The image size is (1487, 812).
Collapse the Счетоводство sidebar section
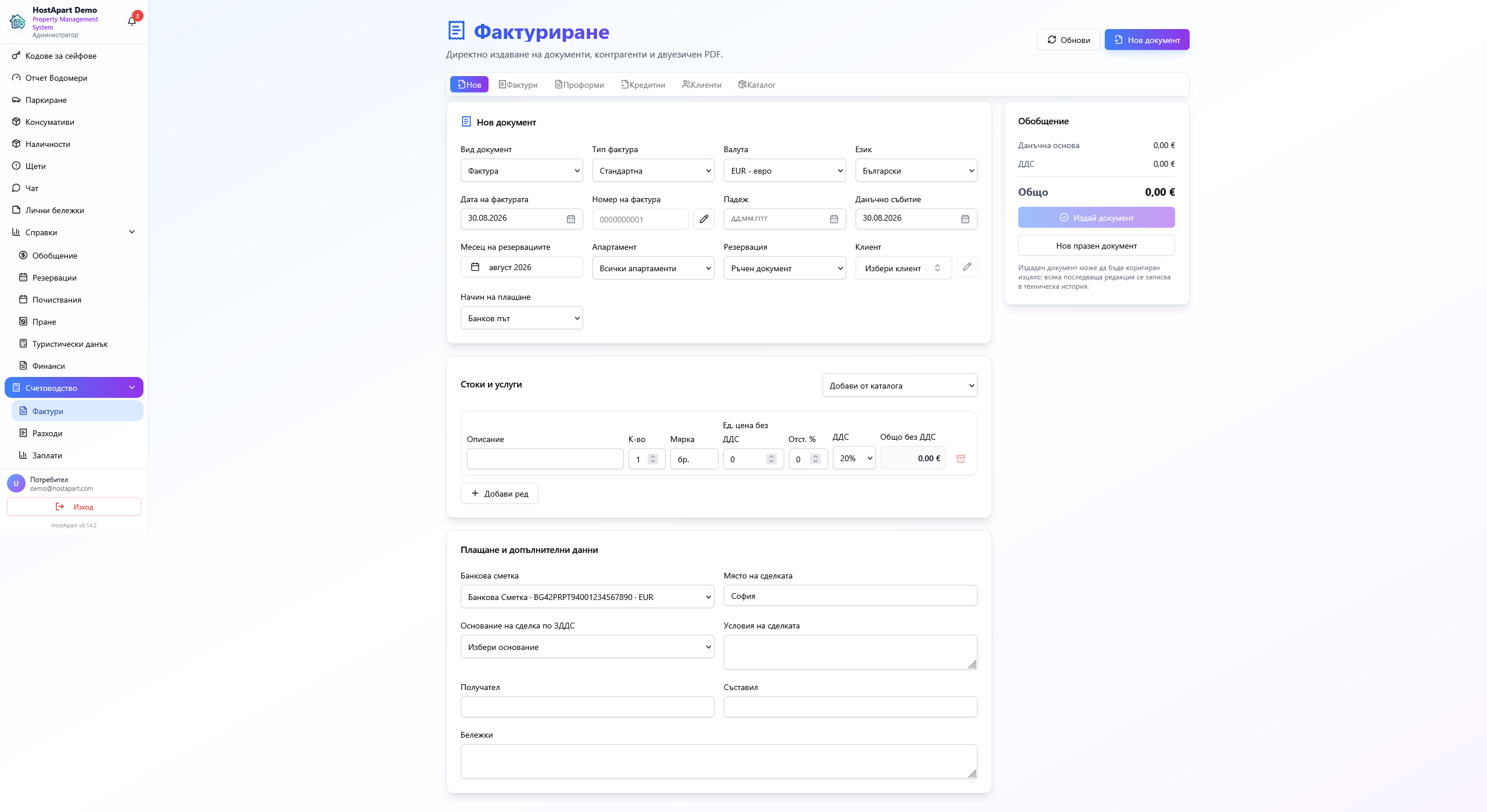(74, 388)
